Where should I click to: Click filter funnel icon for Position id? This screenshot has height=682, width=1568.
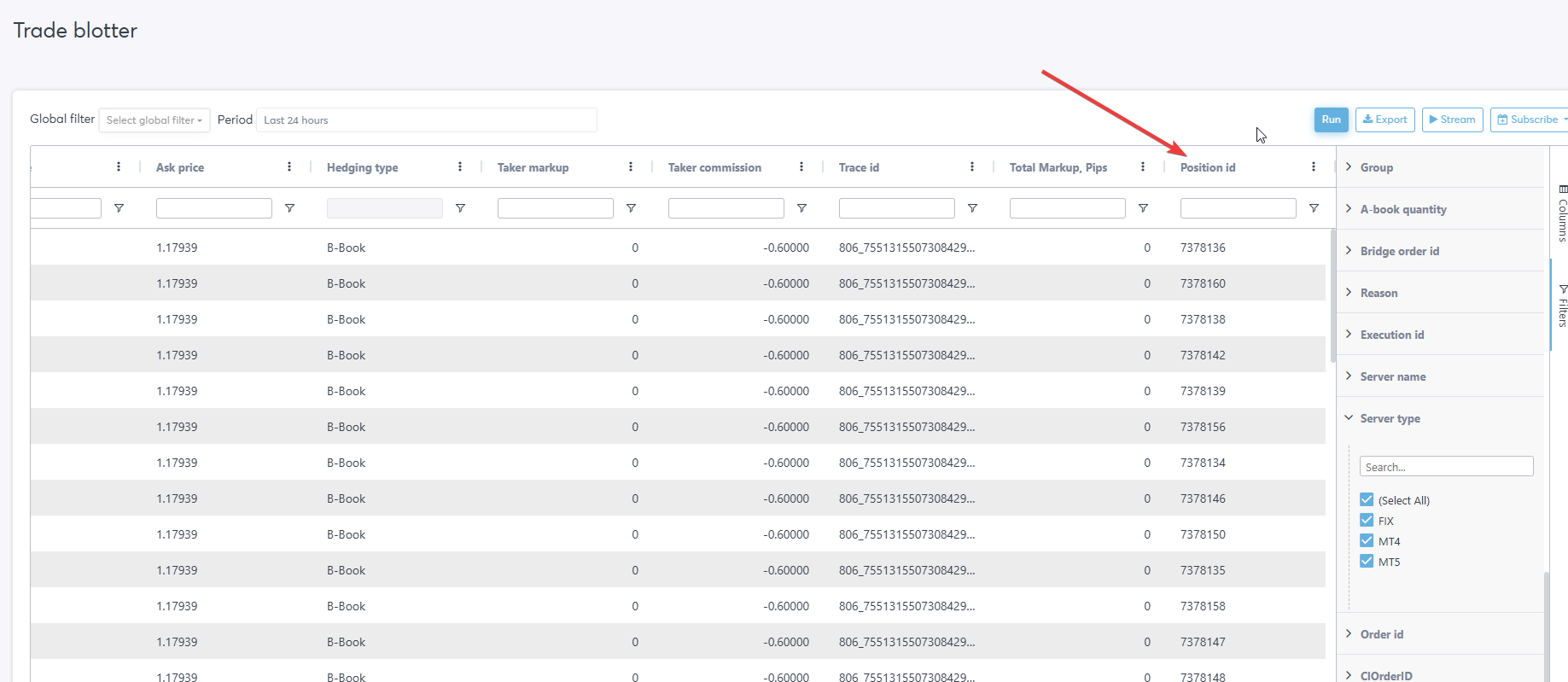pos(1314,208)
